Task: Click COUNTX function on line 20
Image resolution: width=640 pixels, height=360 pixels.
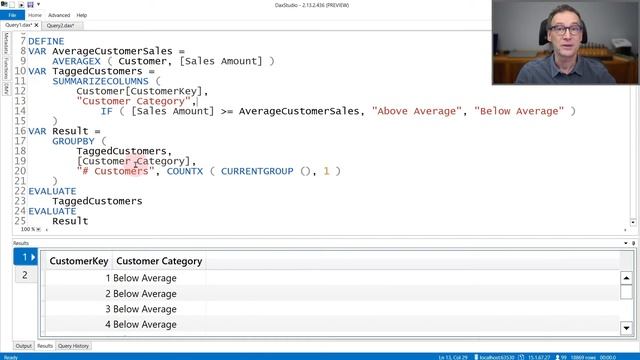Action: coord(184,171)
